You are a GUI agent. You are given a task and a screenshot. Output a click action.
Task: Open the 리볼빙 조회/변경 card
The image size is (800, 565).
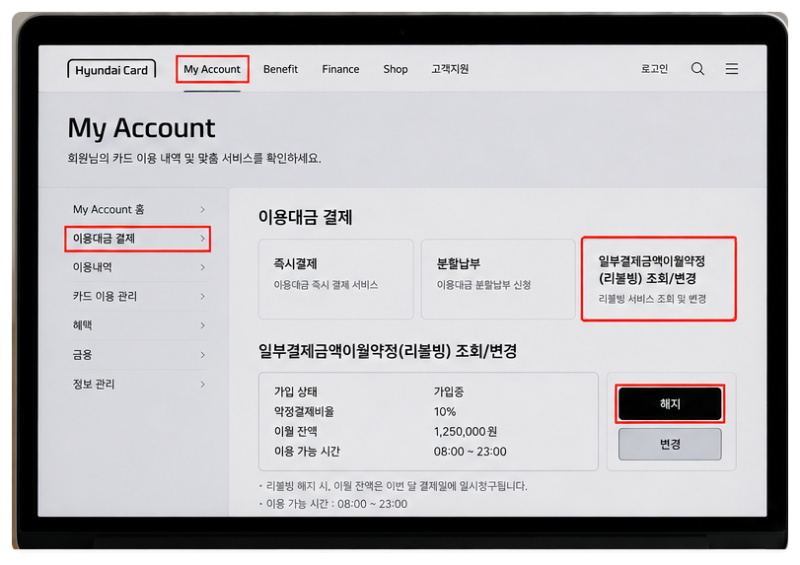659,279
